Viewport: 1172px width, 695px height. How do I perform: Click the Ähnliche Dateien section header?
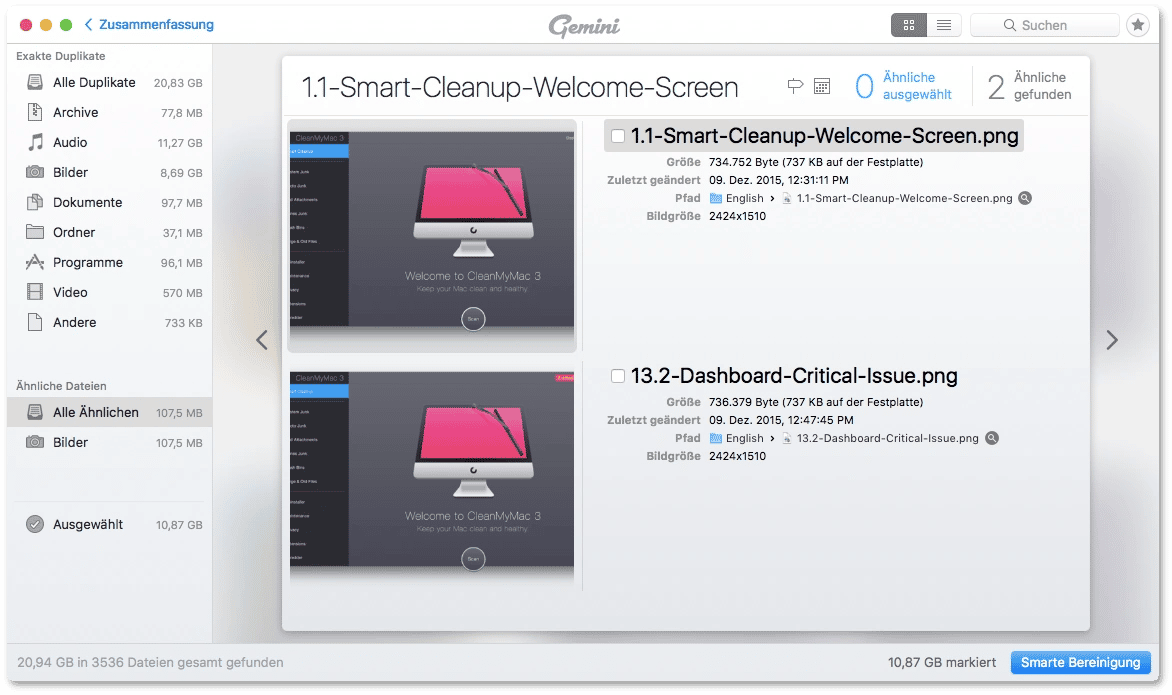point(61,386)
